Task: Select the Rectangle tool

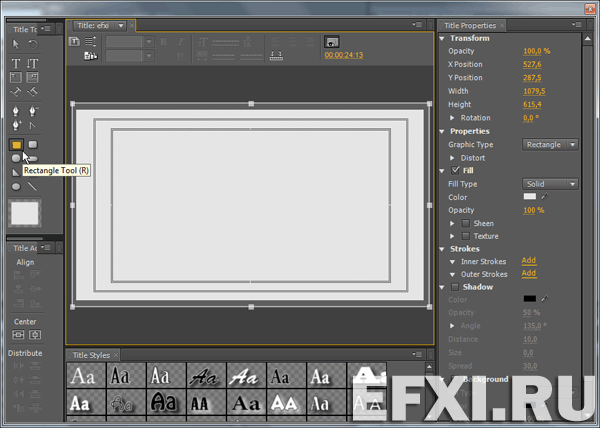Action: click(16, 145)
